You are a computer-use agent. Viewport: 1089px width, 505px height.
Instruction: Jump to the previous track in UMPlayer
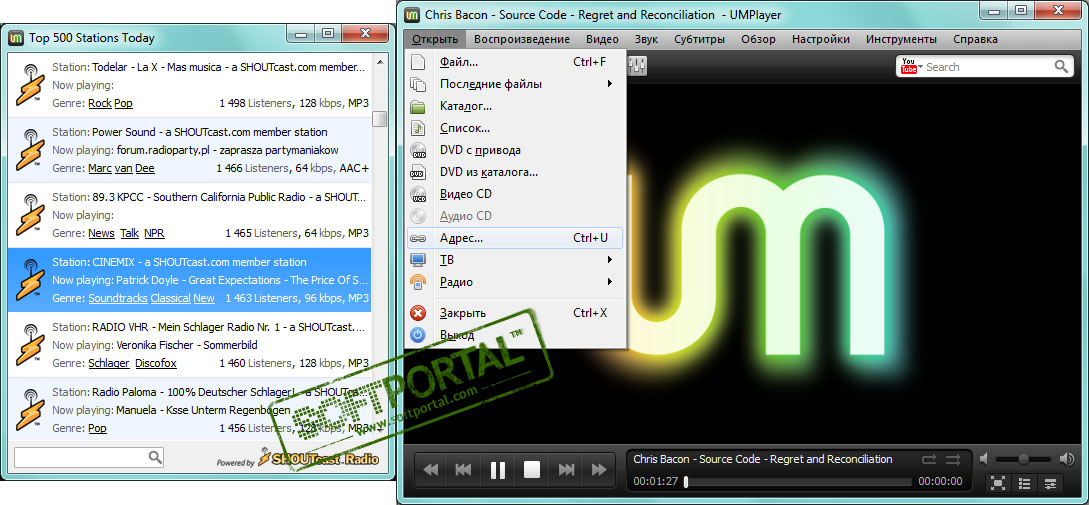pyautogui.click(x=463, y=470)
